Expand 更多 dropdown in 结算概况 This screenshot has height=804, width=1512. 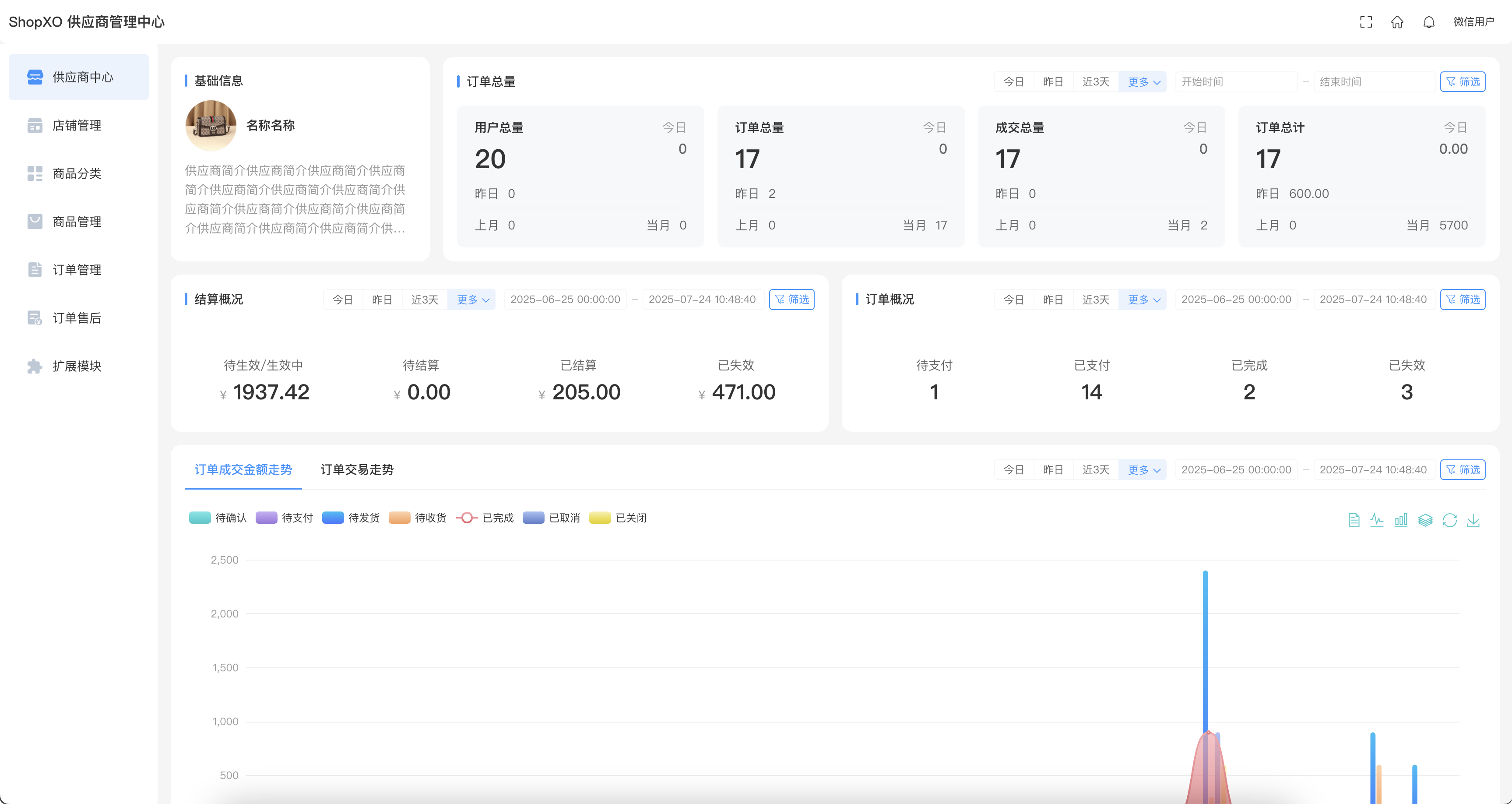pos(472,300)
